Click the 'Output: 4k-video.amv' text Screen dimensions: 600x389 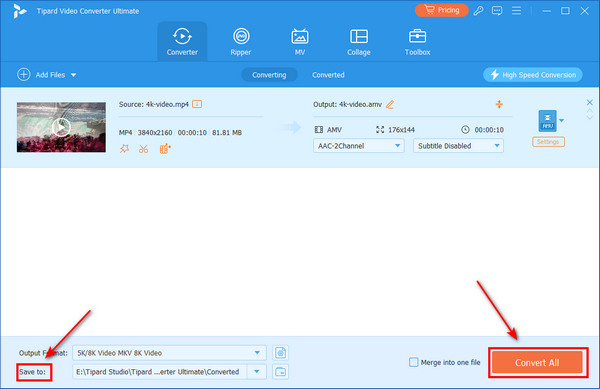[x=347, y=104]
